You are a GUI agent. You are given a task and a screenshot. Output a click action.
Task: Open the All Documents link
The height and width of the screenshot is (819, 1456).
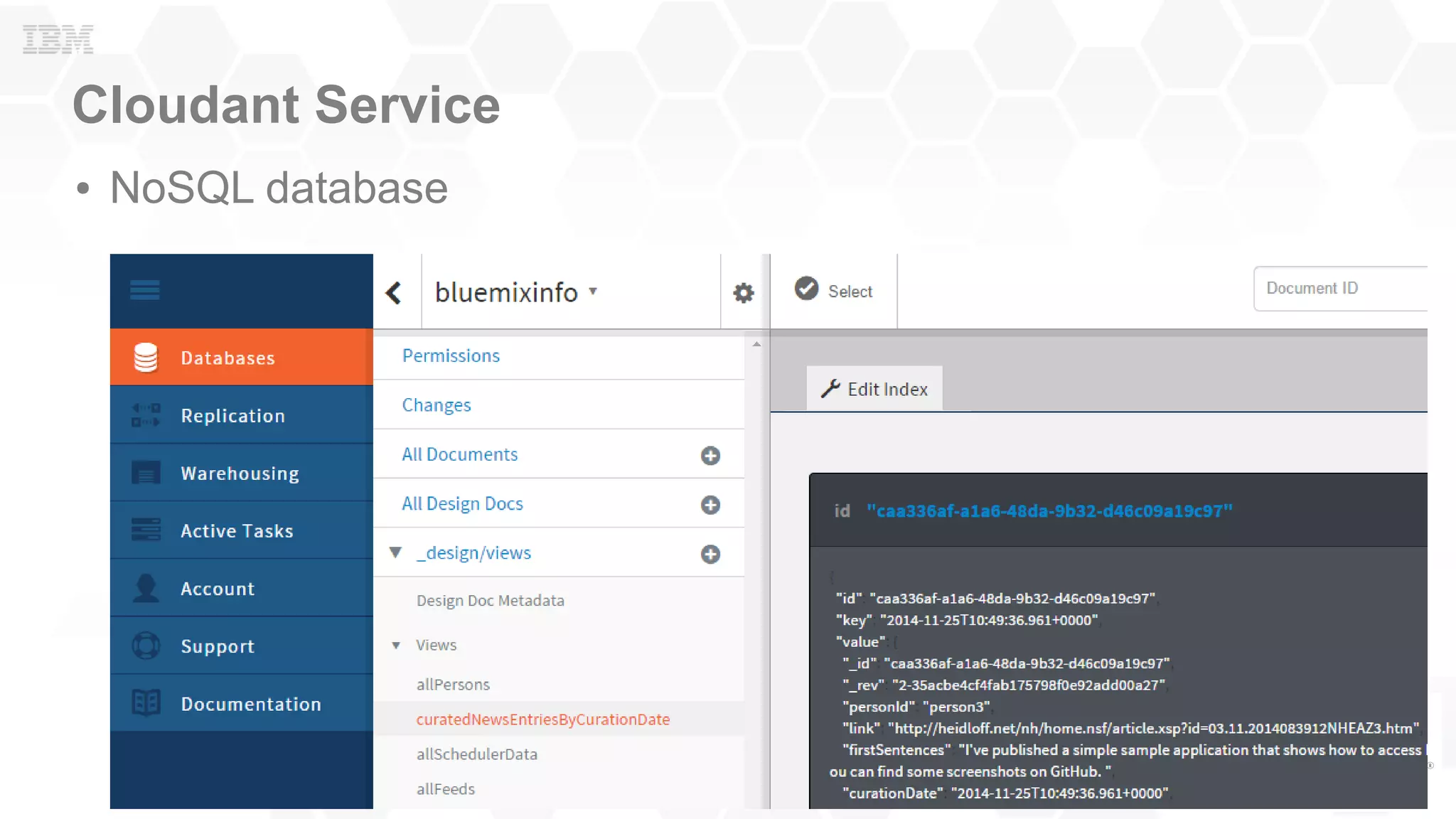click(x=460, y=454)
